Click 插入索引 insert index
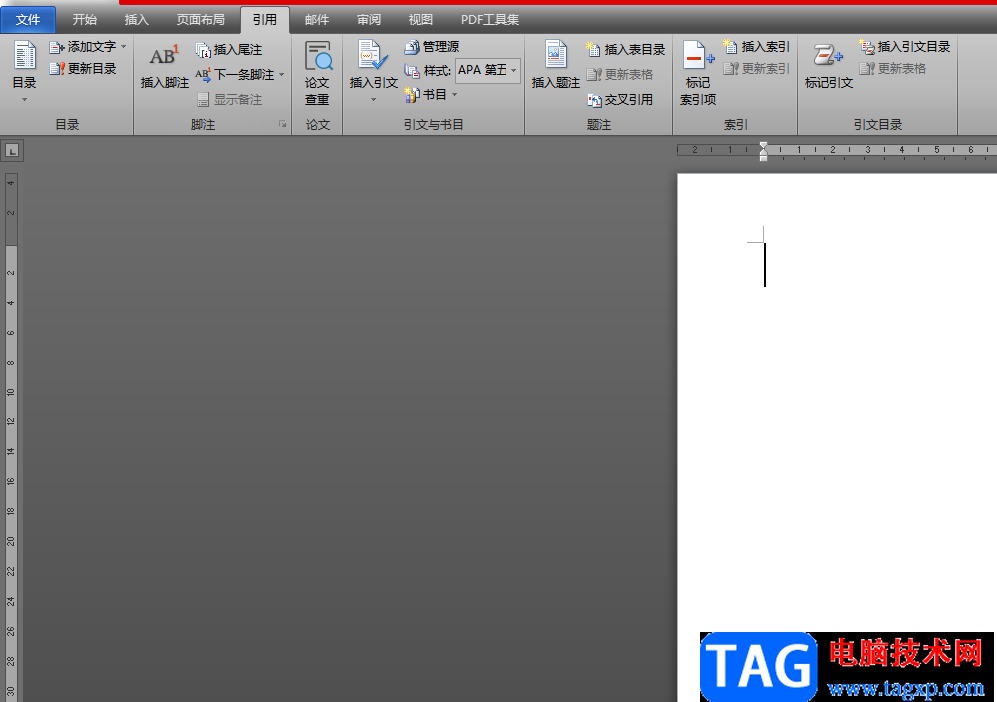Image resolution: width=997 pixels, height=702 pixels. (756, 46)
